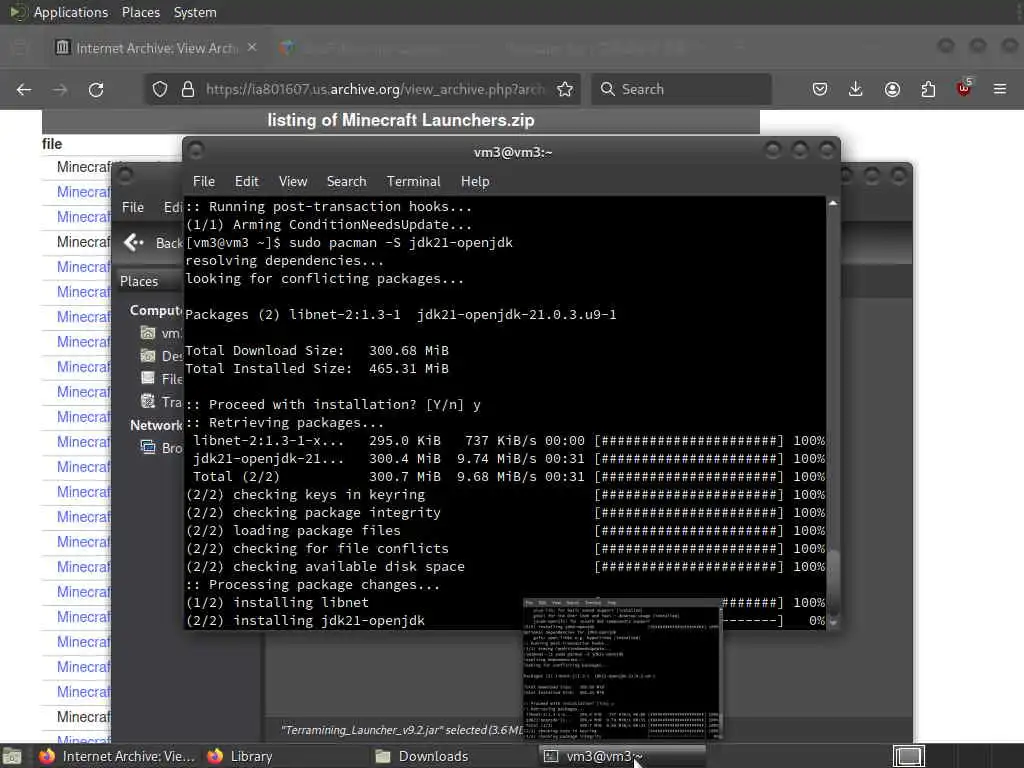Screen dimensions: 1024x768
Task: Open the Places menu in top panel
Action: pos(140,12)
